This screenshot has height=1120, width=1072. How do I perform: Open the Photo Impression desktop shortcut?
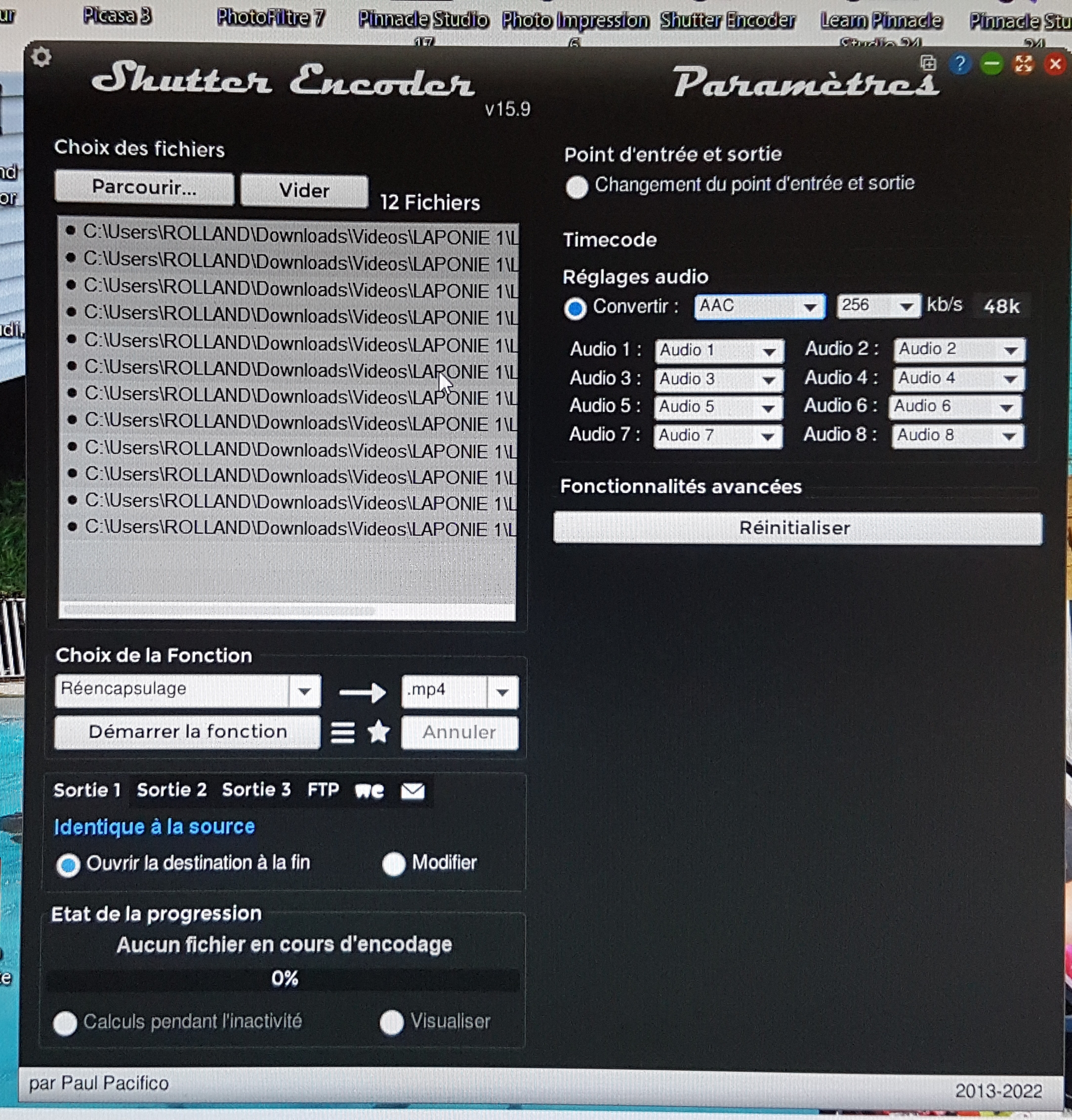(x=575, y=22)
